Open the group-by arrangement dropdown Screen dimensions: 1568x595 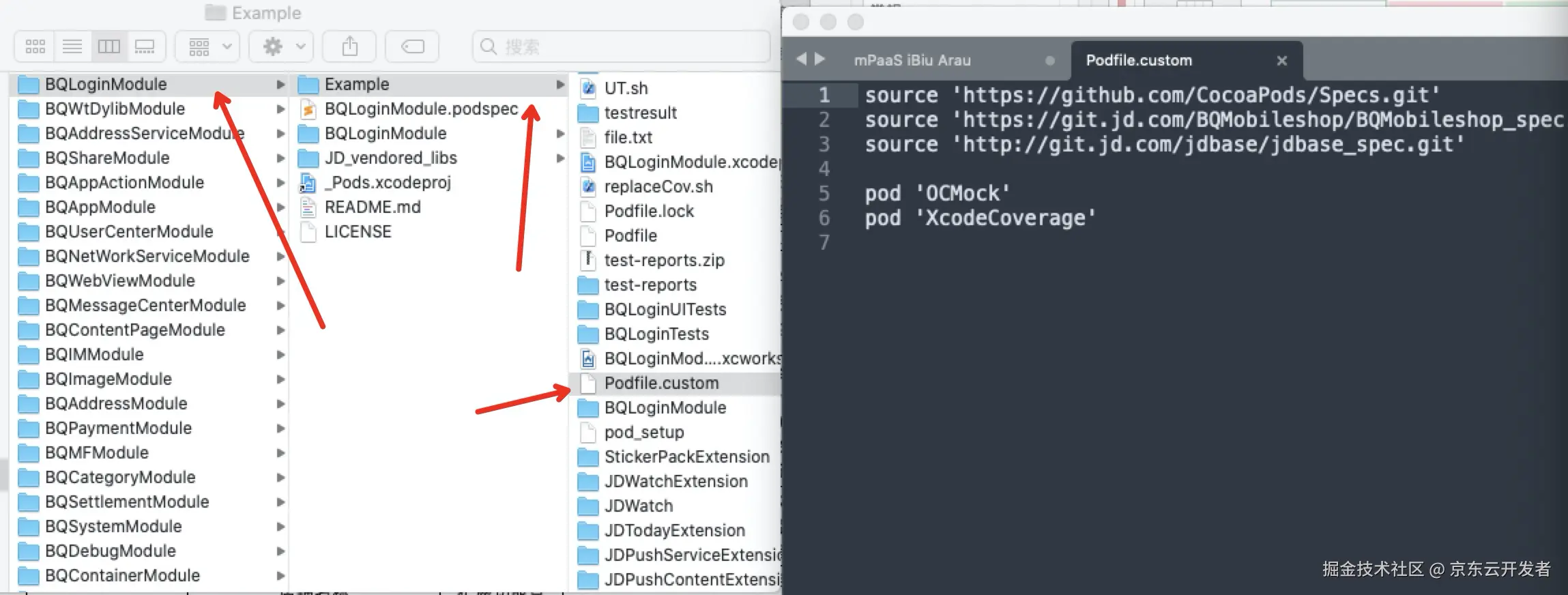pyautogui.click(x=207, y=46)
